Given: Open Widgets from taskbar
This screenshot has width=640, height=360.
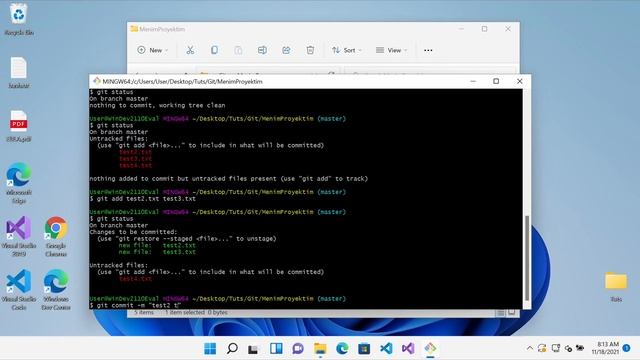Looking at the screenshot, I should pos(276,349).
